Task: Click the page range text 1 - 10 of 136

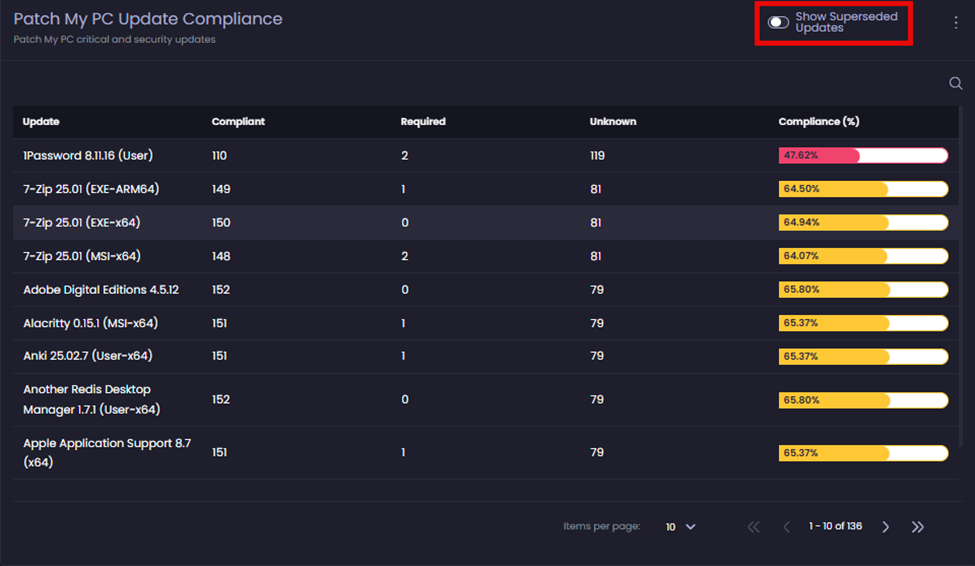Action: click(835, 526)
